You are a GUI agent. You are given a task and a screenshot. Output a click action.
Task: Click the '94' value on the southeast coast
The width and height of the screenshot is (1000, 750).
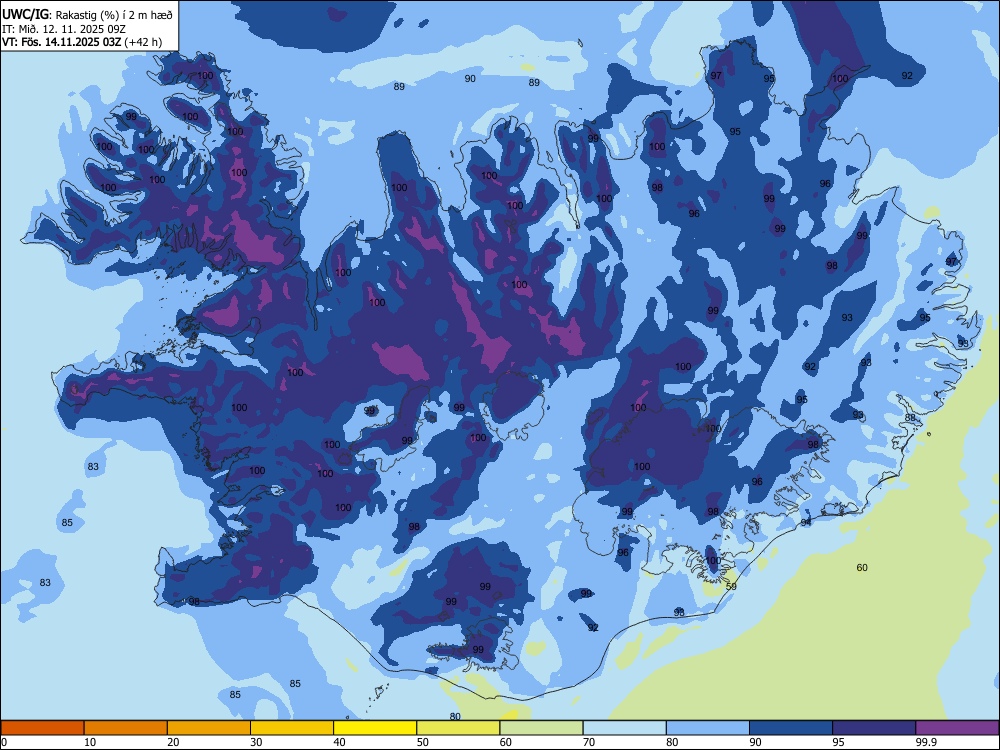point(806,522)
